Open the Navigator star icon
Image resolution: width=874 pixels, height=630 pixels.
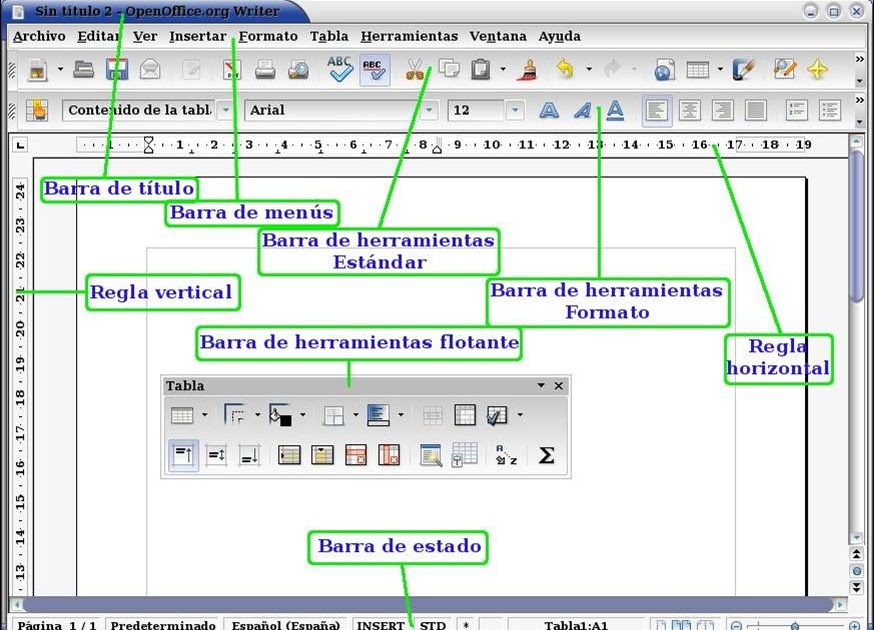coord(818,70)
